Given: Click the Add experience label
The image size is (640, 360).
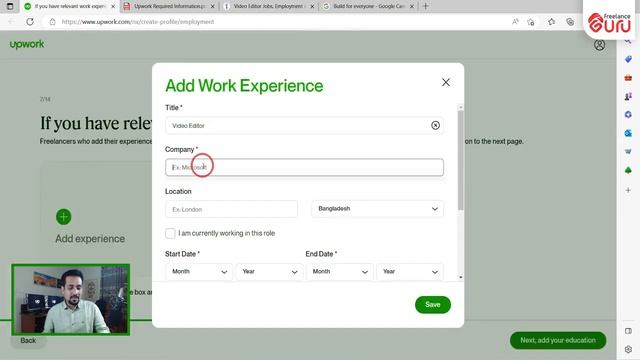Looking at the screenshot, I should 90,239.
